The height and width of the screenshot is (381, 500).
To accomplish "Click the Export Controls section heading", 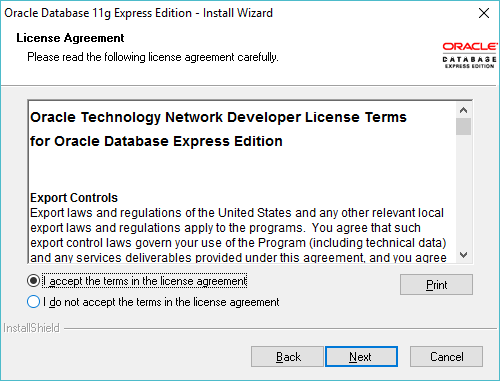I will (74, 198).
